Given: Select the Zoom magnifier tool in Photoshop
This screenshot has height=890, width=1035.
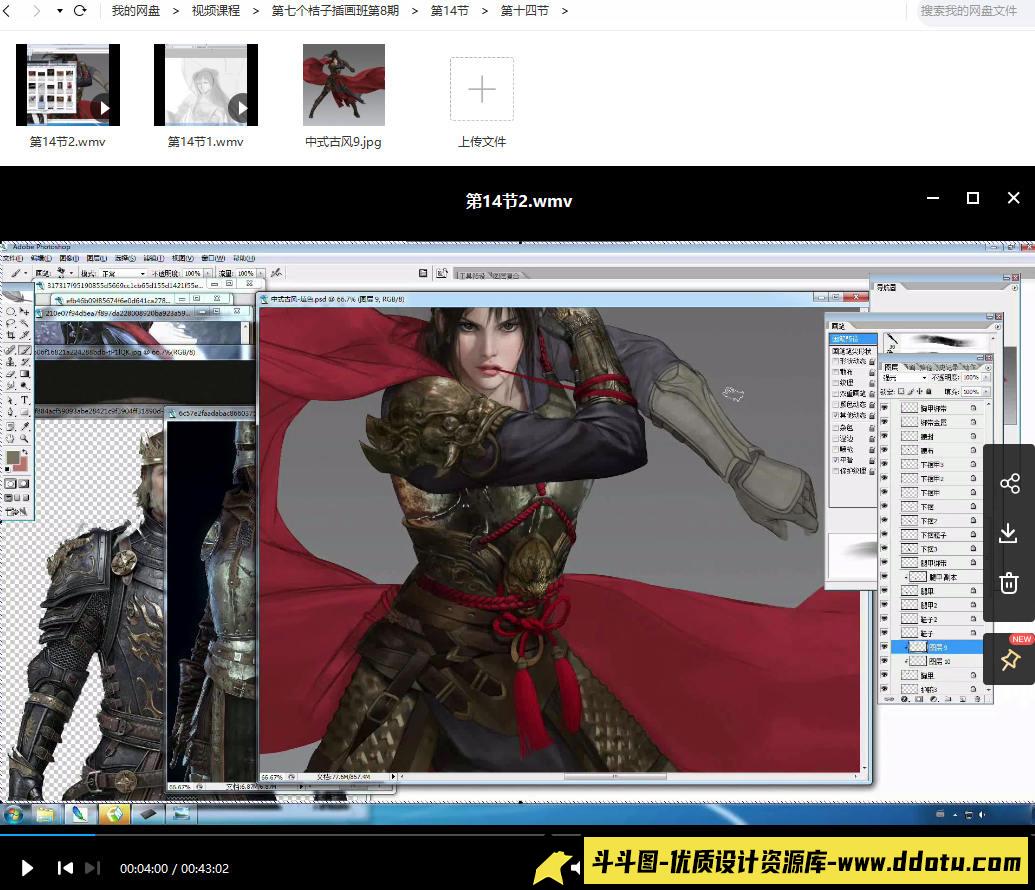Looking at the screenshot, I should point(24,438).
